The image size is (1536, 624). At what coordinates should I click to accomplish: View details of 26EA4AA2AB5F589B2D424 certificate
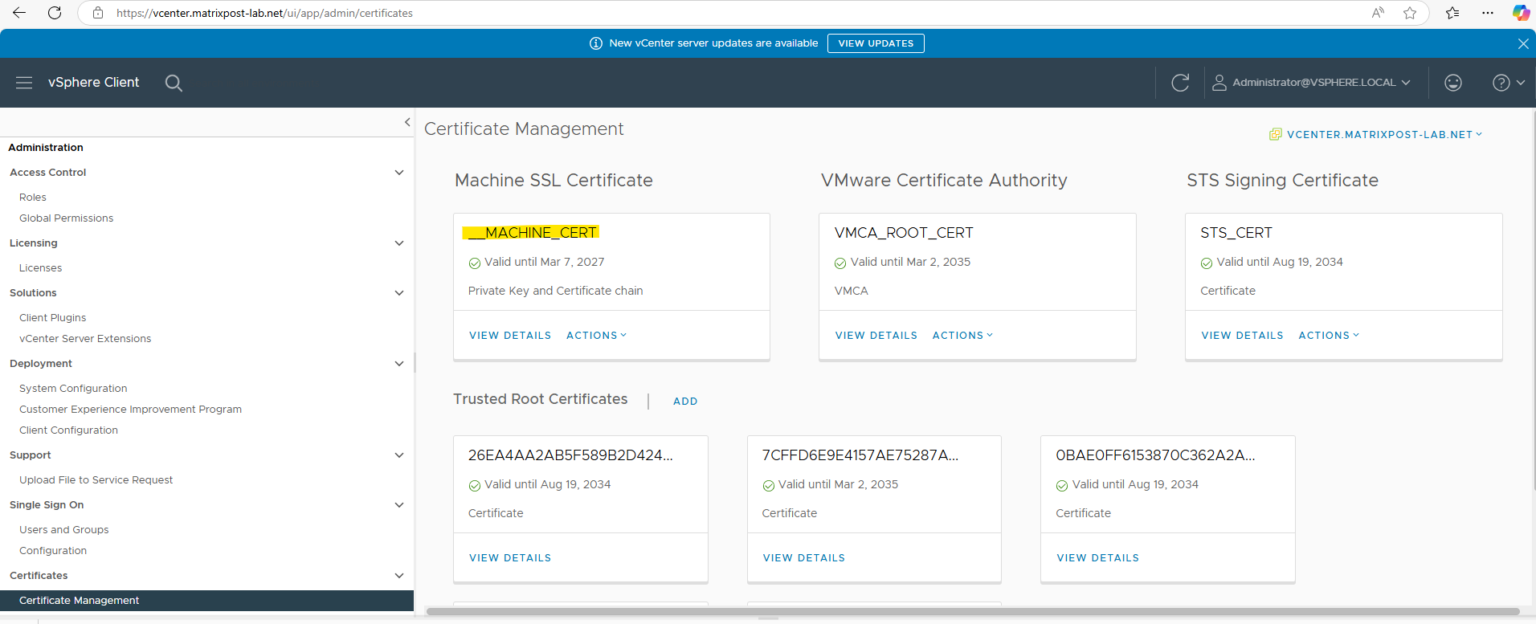click(x=510, y=558)
